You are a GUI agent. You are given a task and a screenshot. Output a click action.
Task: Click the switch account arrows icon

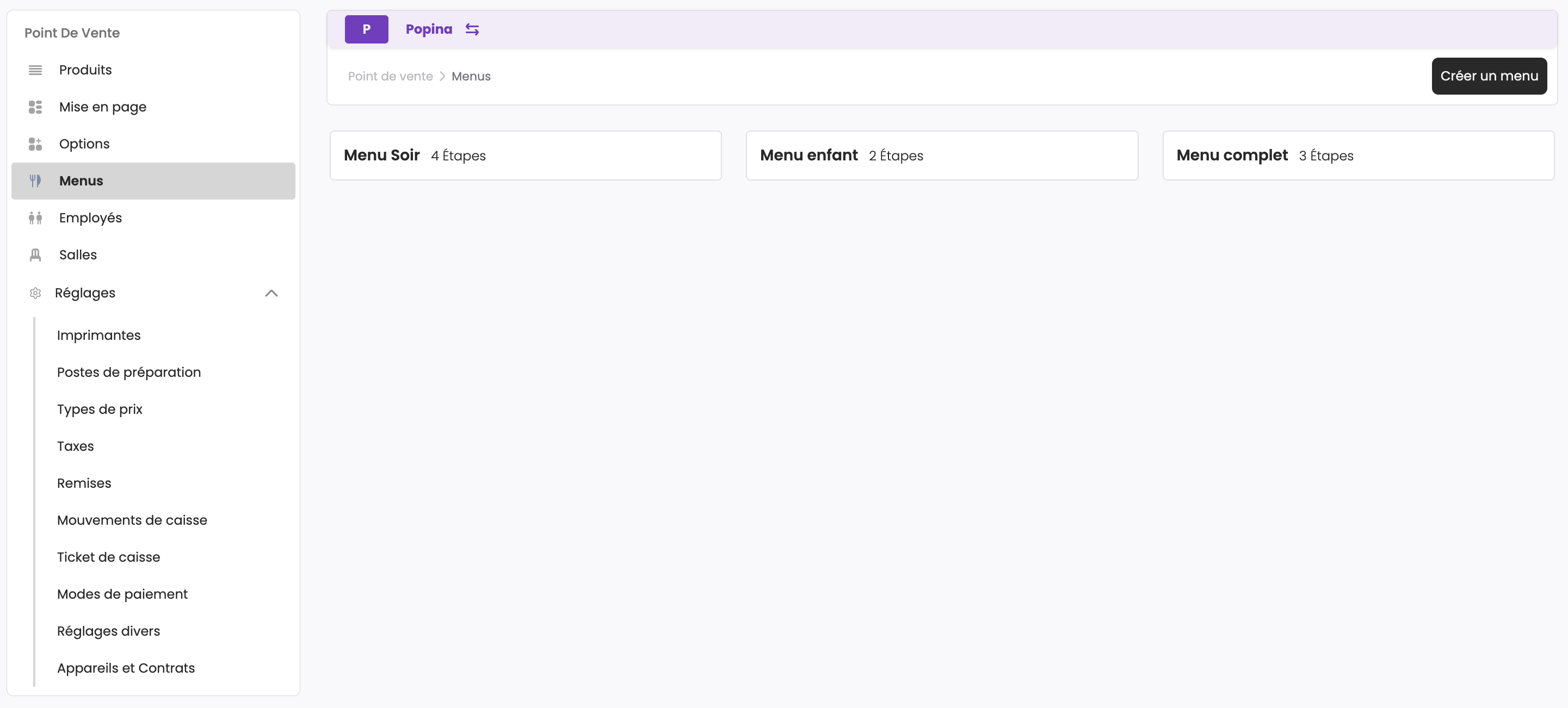coord(472,29)
